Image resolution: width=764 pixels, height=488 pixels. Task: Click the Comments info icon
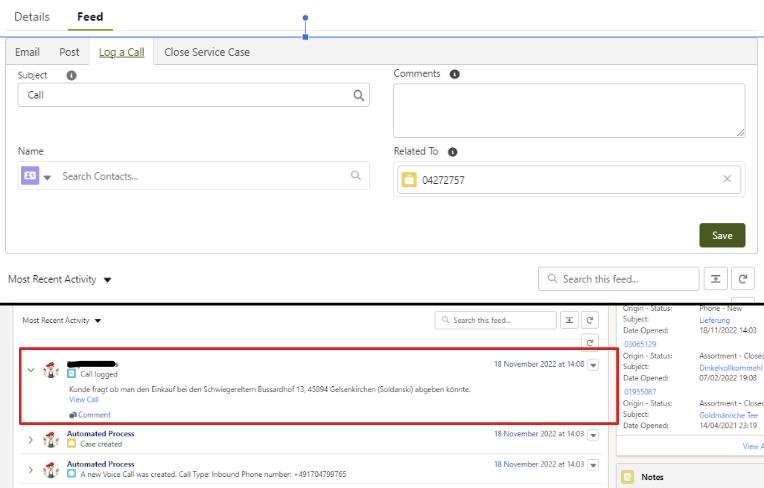tap(455, 74)
